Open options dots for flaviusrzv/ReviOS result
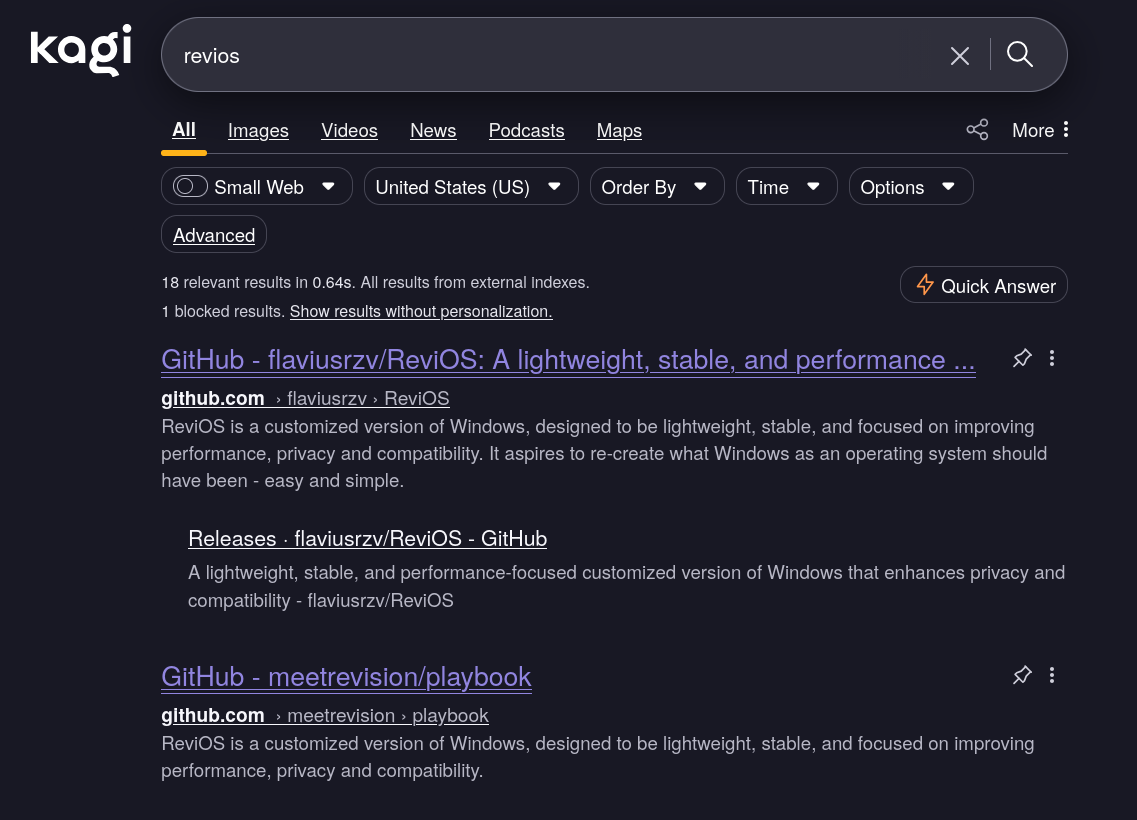This screenshot has width=1137, height=820. (x=1051, y=358)
